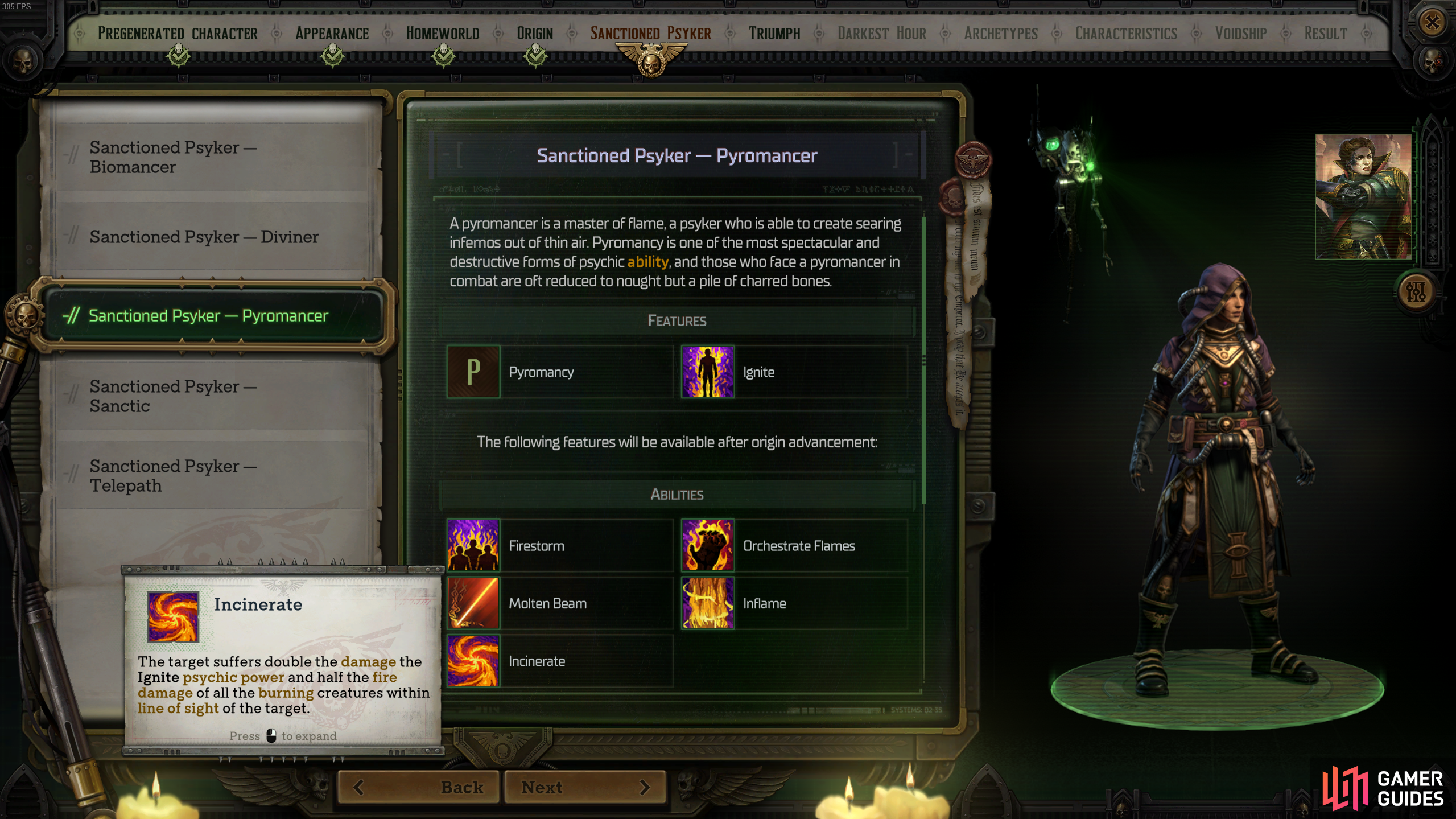Open the Firestorm ability icon
The height and width of the screenshot is (819, 1456).
tap(473, 545)
